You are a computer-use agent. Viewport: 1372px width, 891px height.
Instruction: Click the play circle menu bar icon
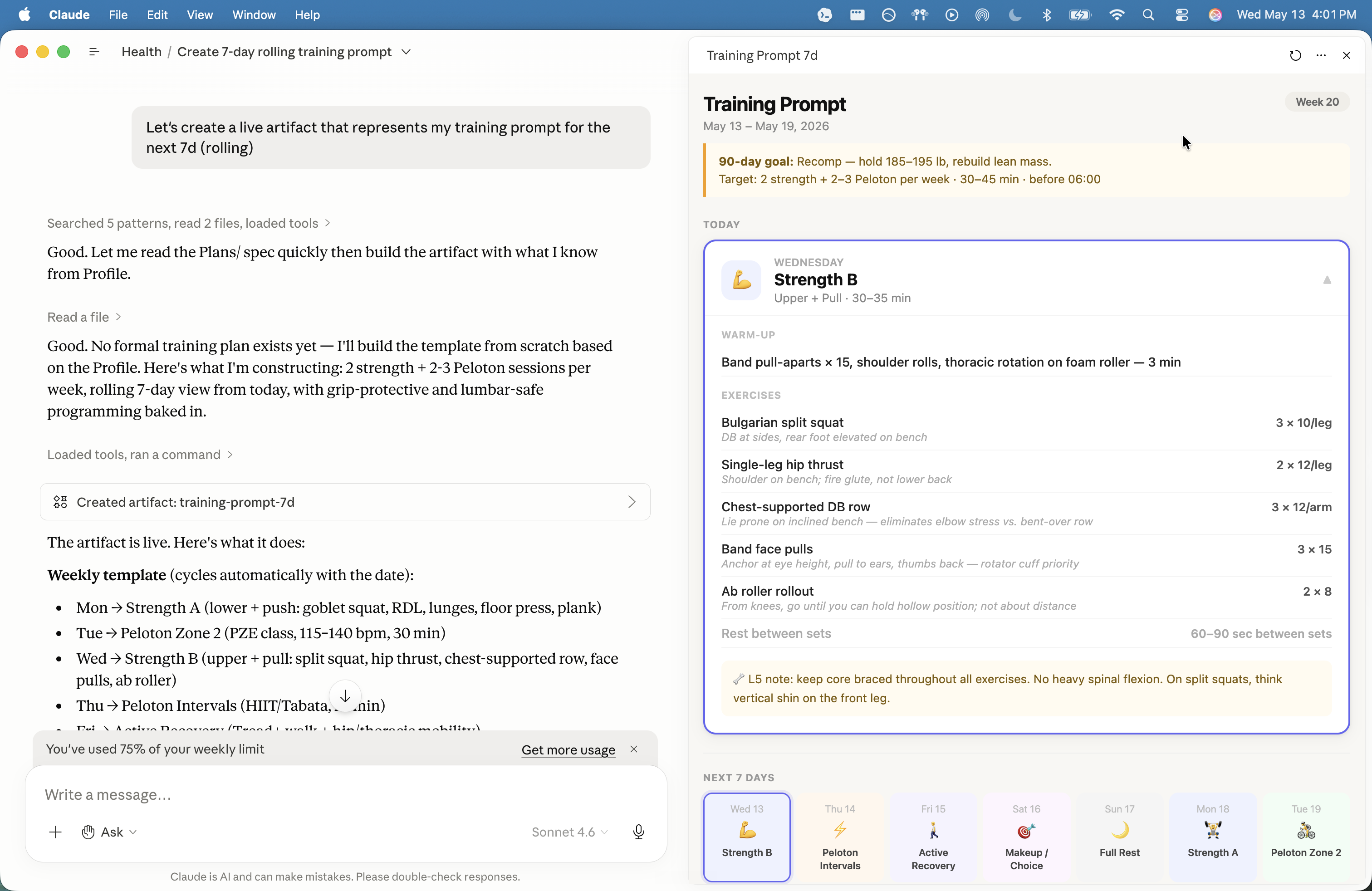tap(952, 15)
